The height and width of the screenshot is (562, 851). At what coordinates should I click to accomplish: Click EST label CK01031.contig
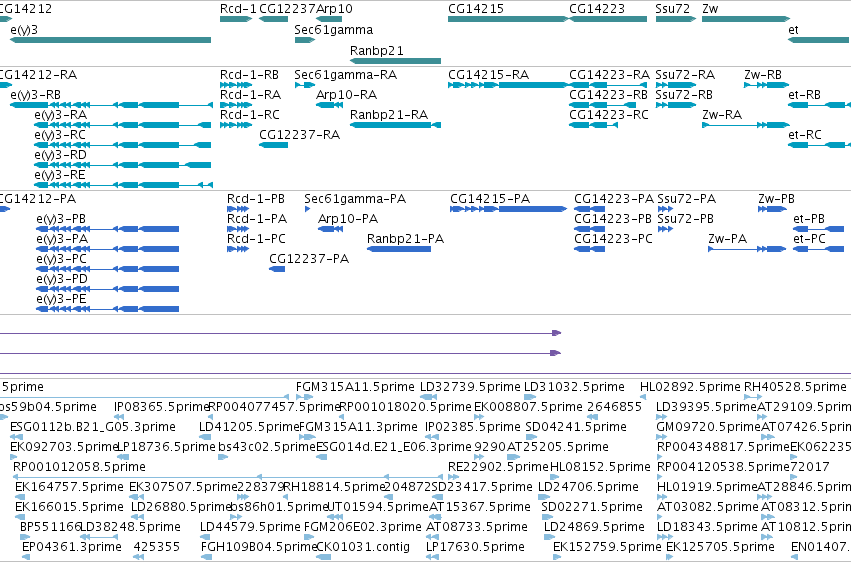tap(363, 547)
